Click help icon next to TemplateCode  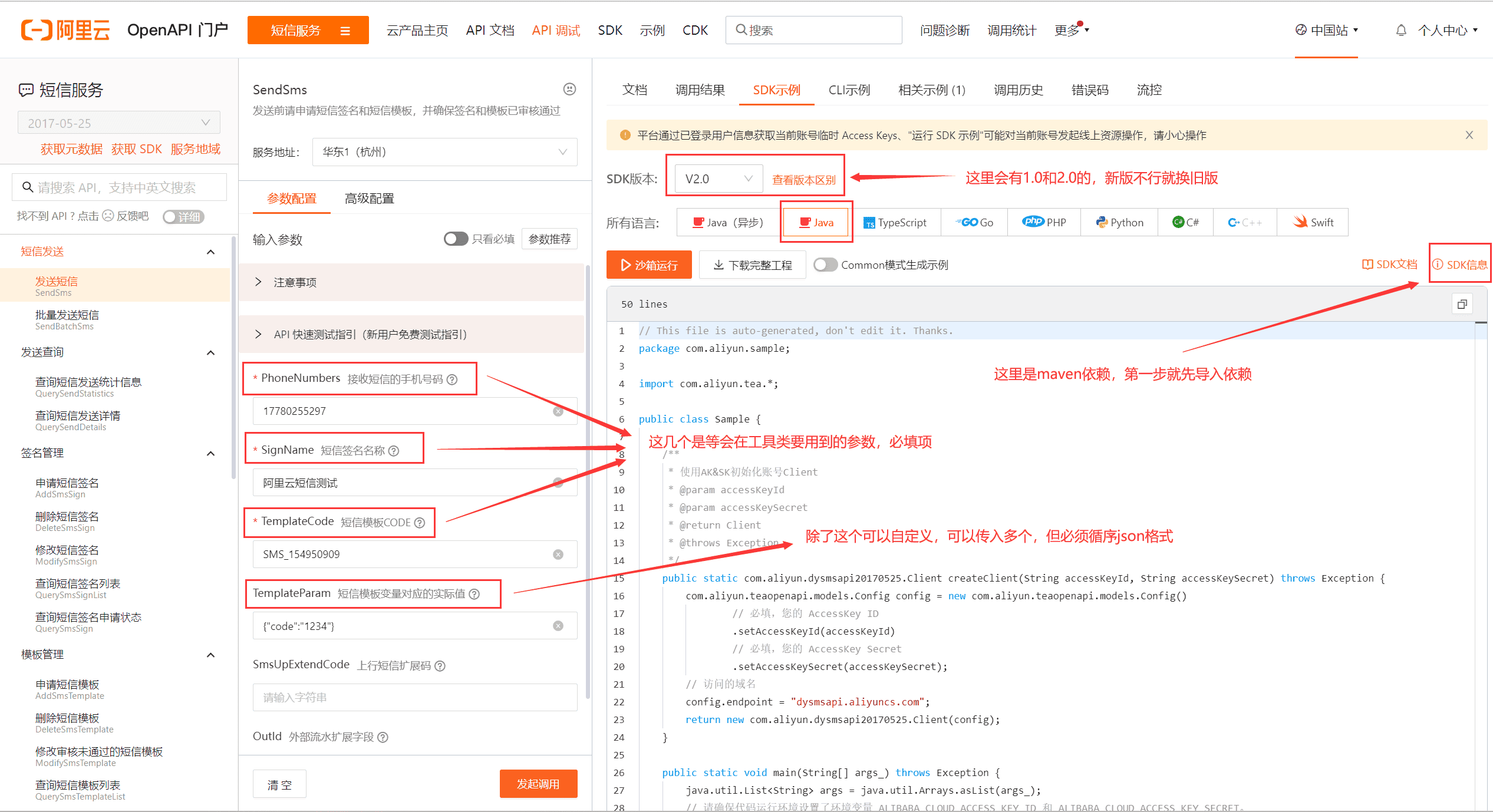[x=420, y=523]
